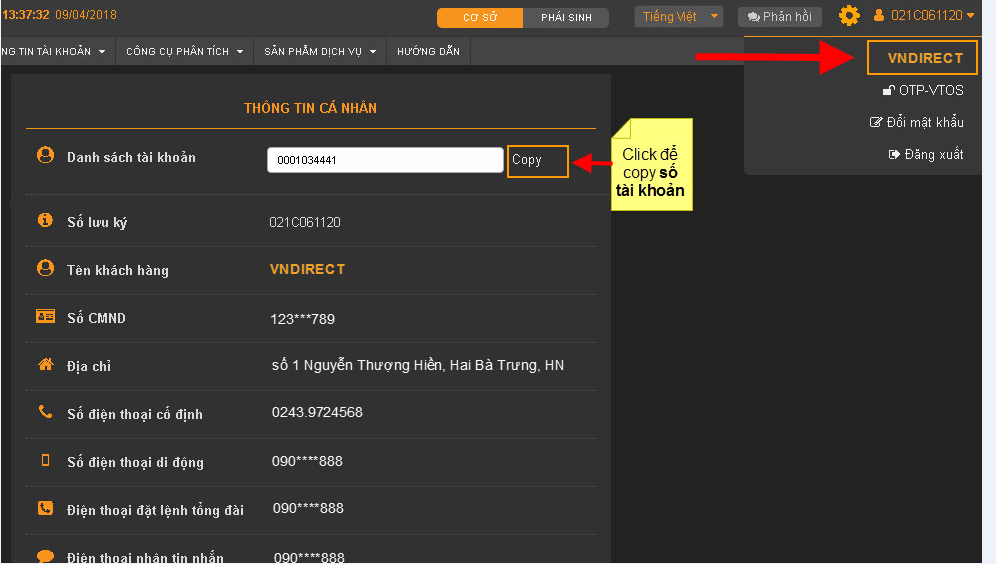Screen dimensions: 996x564
Task: Click the ID number 123***789
Action: point(302,319)
